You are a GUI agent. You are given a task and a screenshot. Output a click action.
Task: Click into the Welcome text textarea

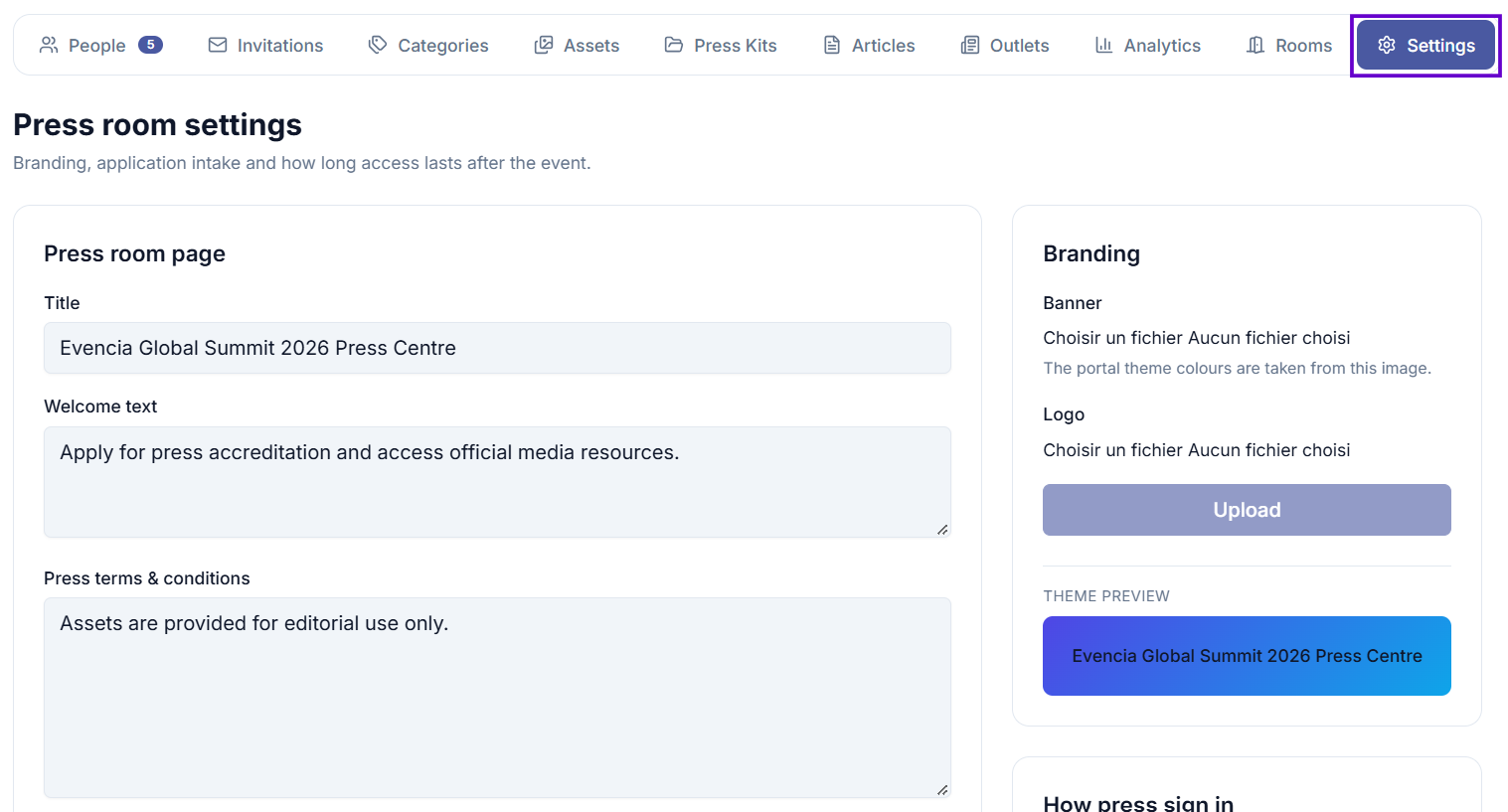point(497,482)
